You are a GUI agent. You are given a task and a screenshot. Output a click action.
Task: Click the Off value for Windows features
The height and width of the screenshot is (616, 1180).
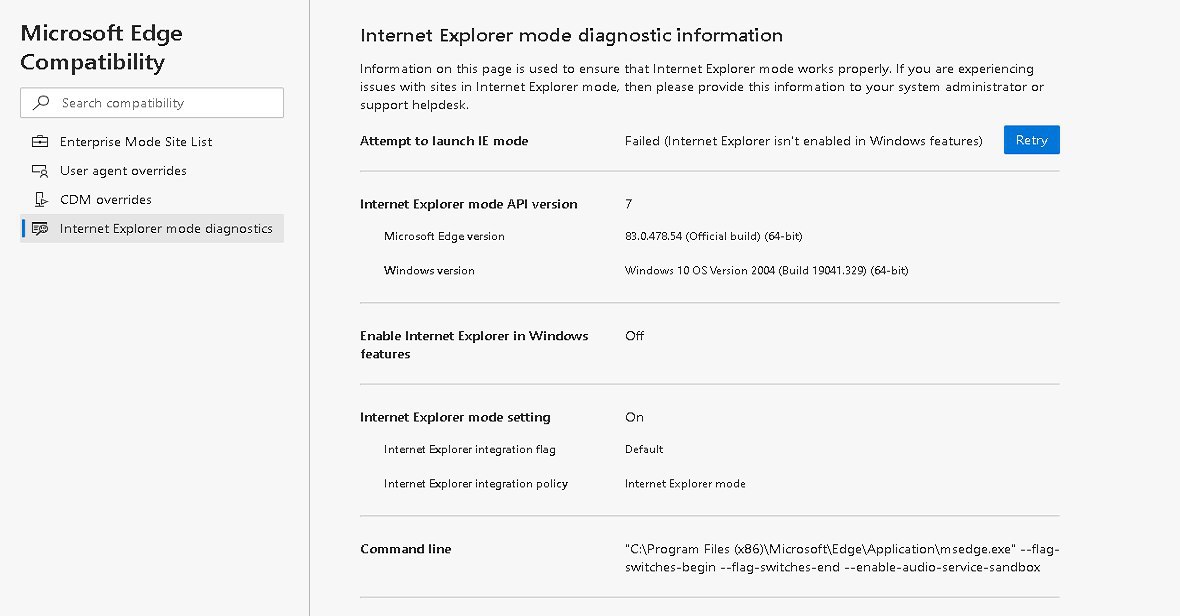tap(634, 336)
